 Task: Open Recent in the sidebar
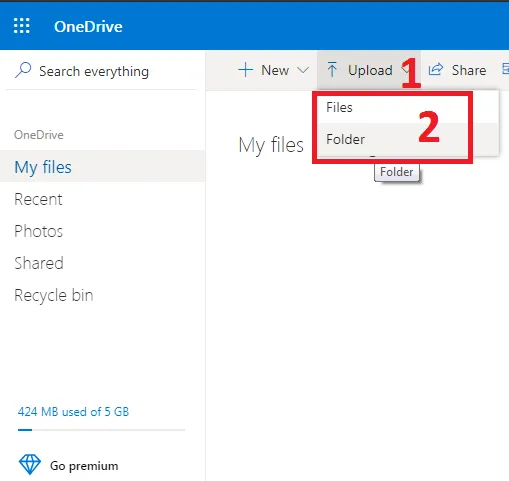102,199
